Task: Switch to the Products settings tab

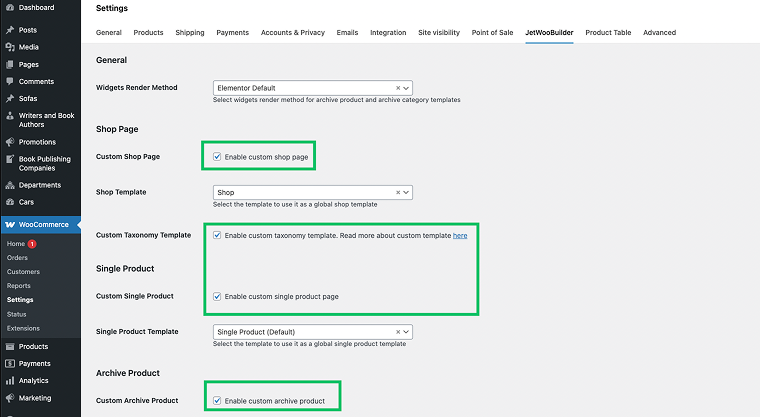Action: 148,32
